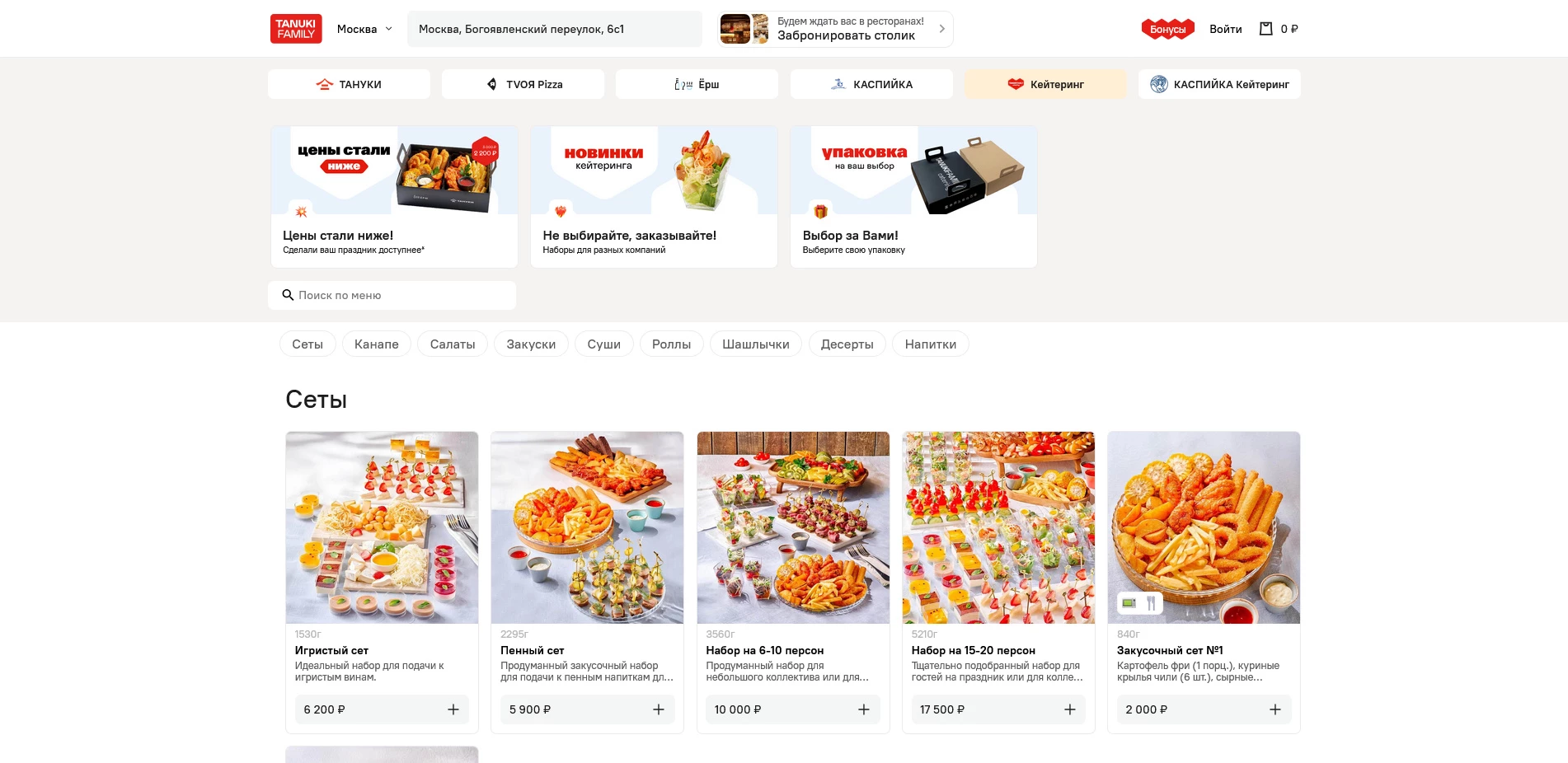The width and height of the screenshot is (1568, 763).
Task: Click the Войти login link
Action: pyautogui.click(x=1225, y=29)
